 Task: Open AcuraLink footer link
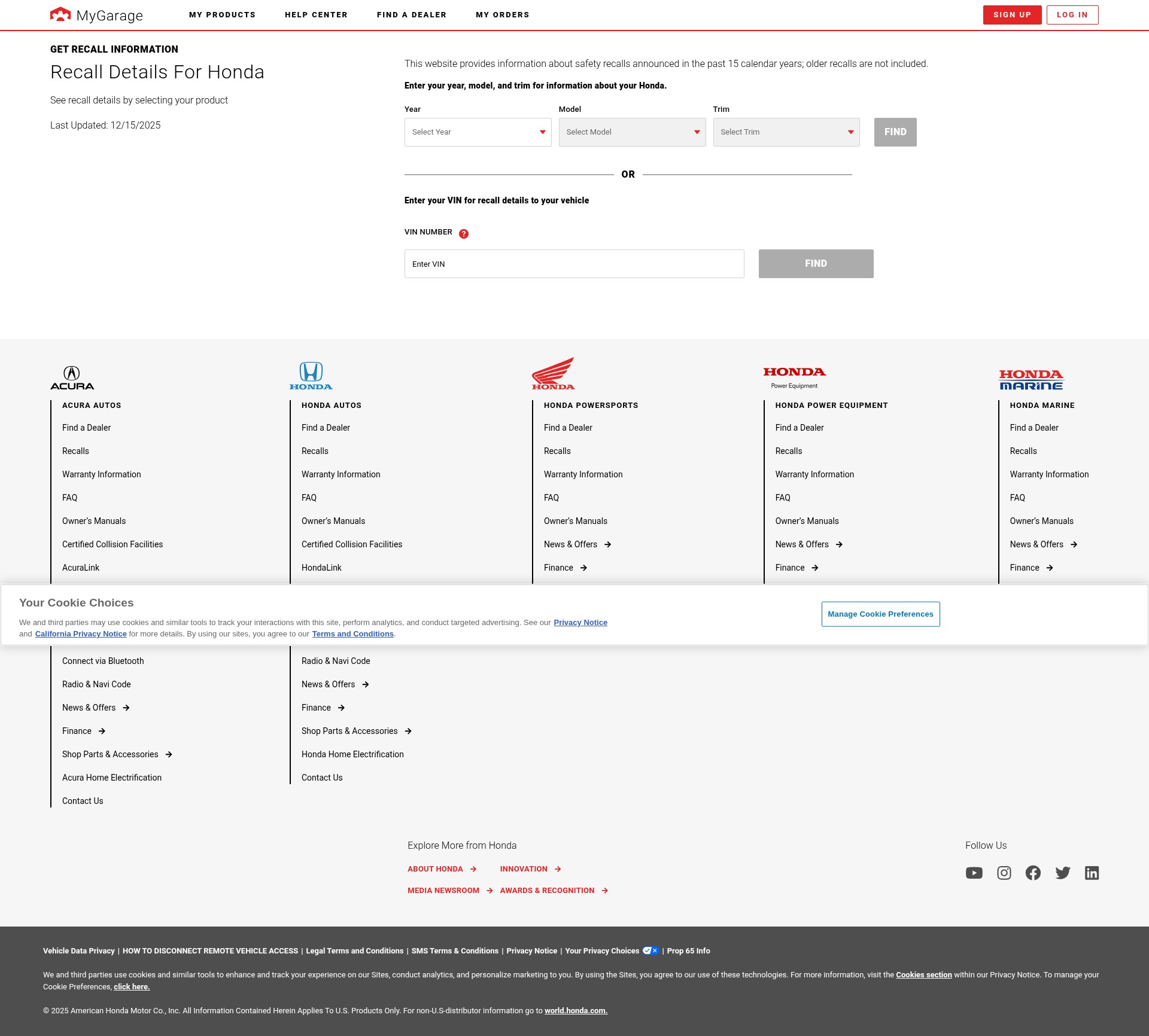pos(81,568)
